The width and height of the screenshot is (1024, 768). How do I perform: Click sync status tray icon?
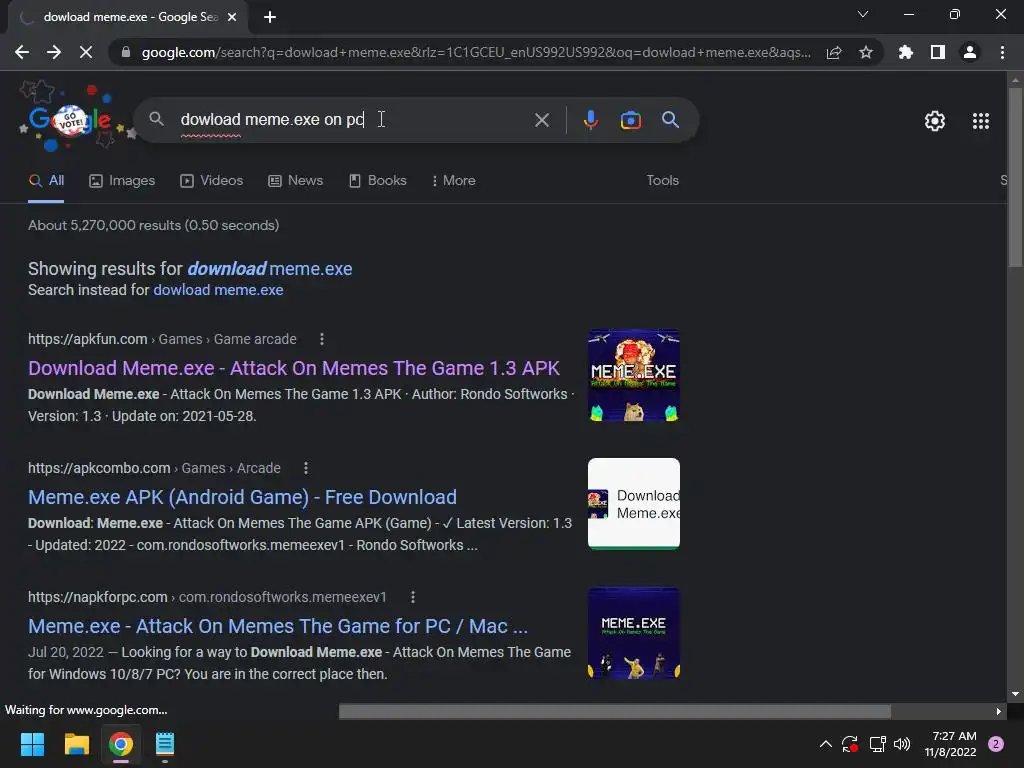pos(850,744)
